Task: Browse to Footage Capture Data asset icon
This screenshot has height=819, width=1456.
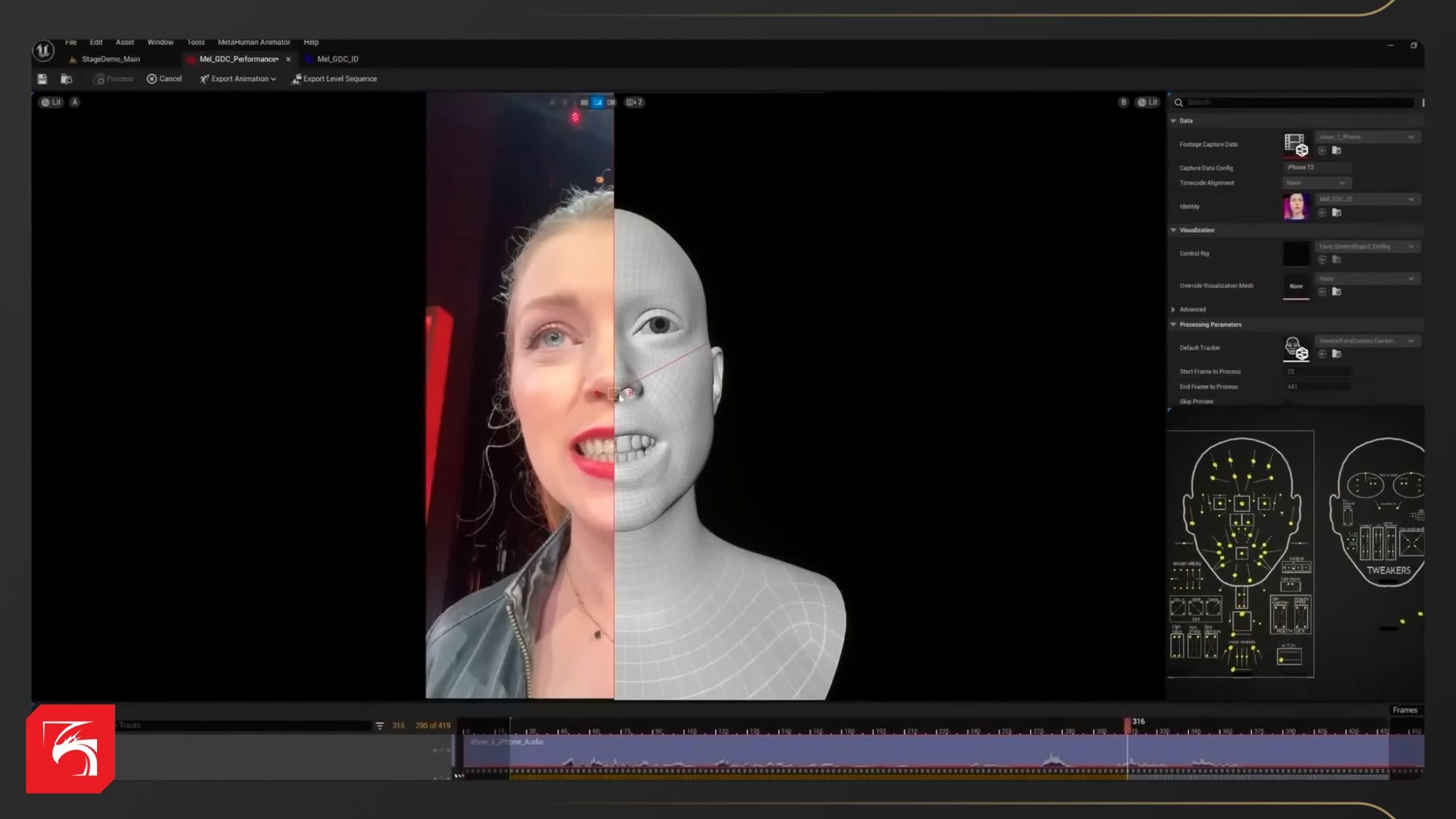Action: (1337, 151)
